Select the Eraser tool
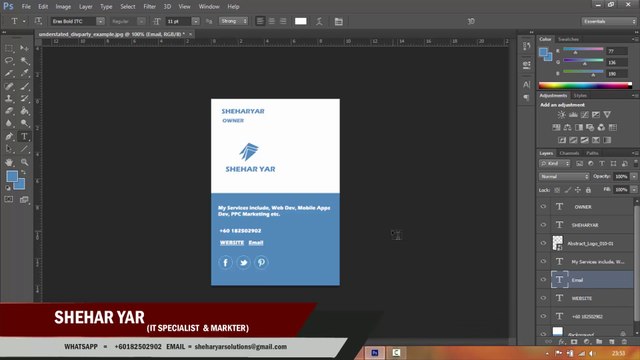Image resolution: width=640 pixels, height=360 pixels. point(9,111)
